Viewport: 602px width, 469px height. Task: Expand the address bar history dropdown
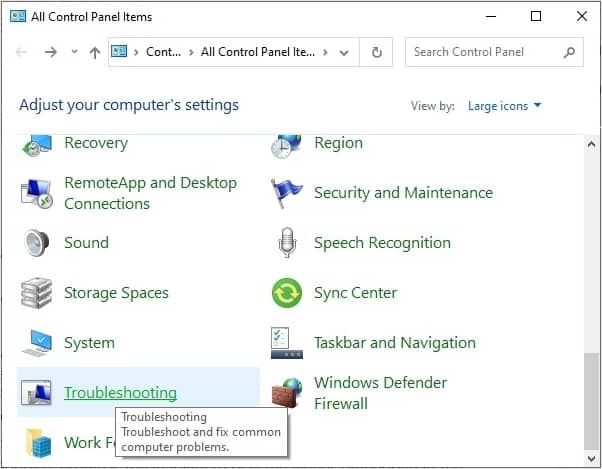[344, 52]
